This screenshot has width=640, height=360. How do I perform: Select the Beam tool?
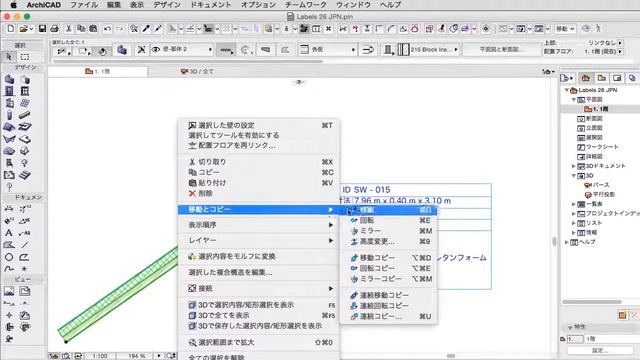pos(25,115)
